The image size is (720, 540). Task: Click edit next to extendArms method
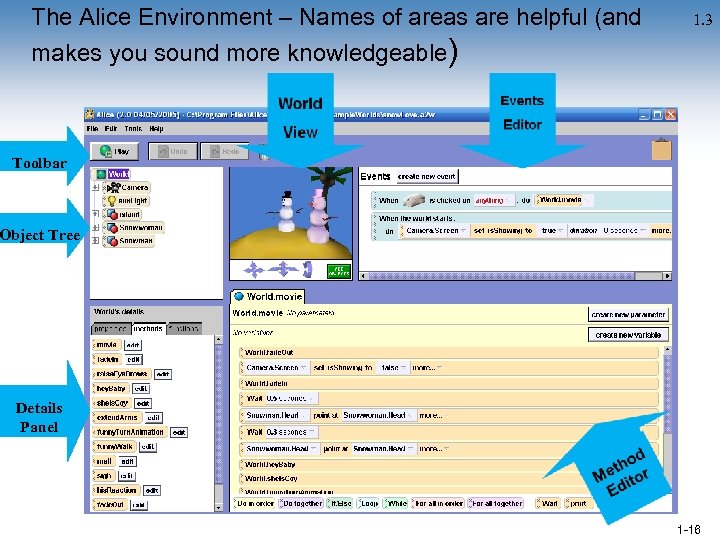(x=153, y=417)
